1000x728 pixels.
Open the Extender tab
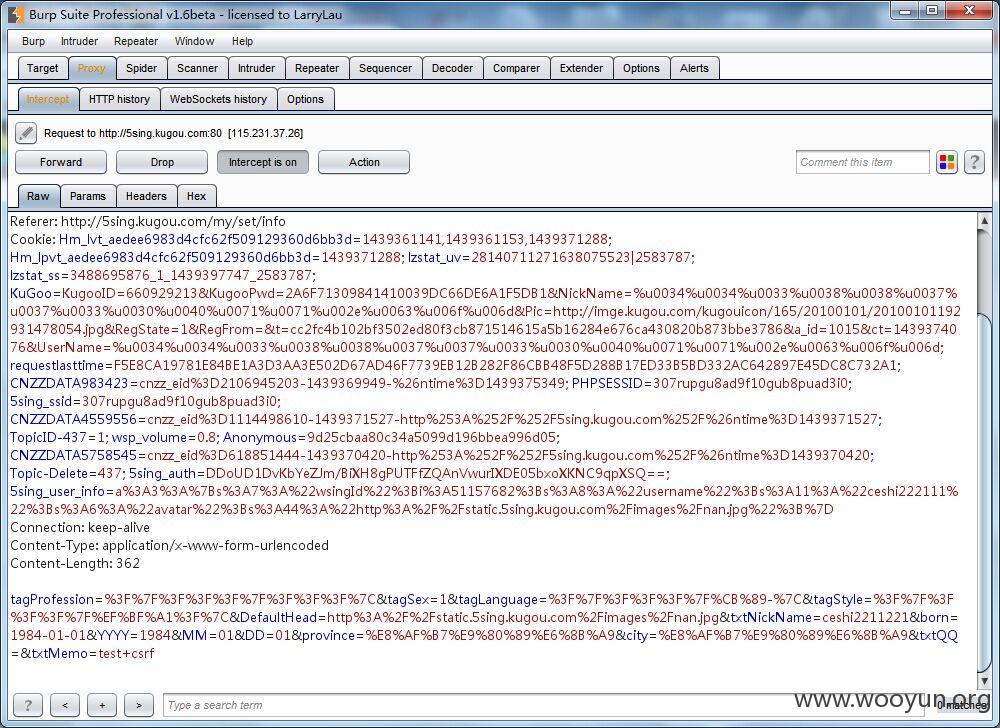[x=581, y=68]
